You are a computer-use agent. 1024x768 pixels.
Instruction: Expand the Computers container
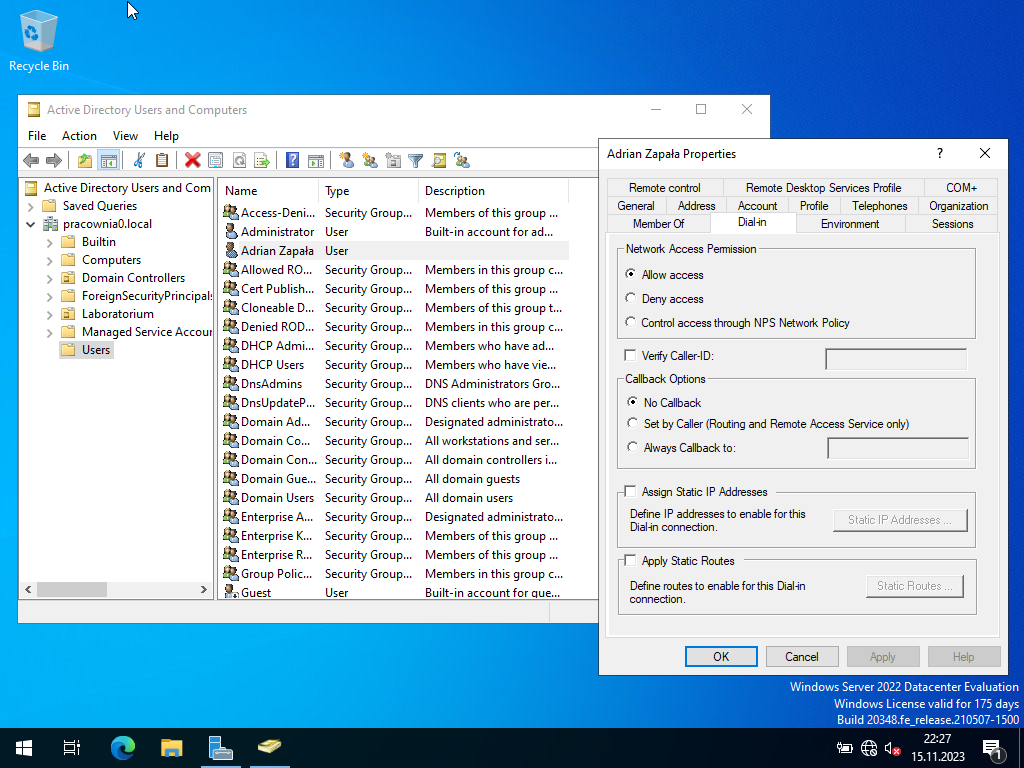[50, 261]
